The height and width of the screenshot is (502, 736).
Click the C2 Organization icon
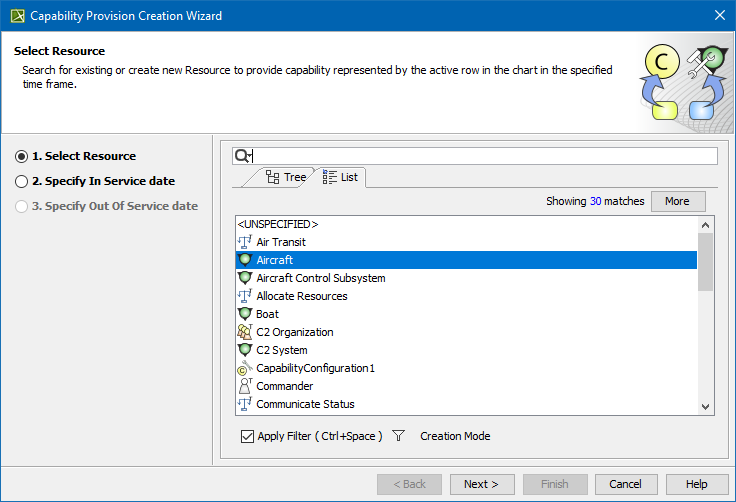click(x=244, y=332)
